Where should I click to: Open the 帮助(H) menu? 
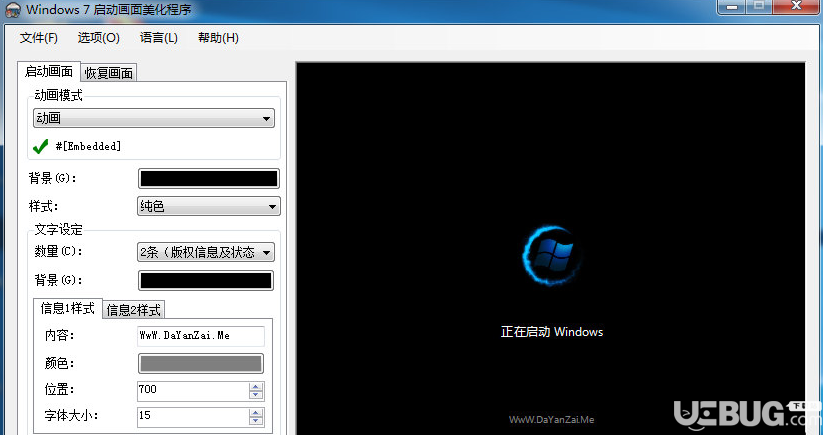coord(218,38)
